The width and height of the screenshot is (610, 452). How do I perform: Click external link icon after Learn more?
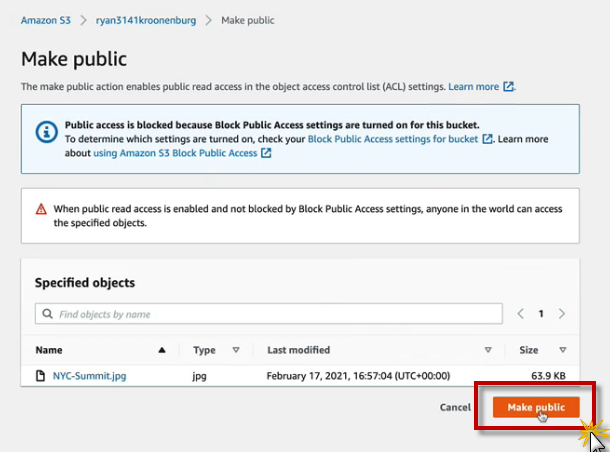click(508, 87)
